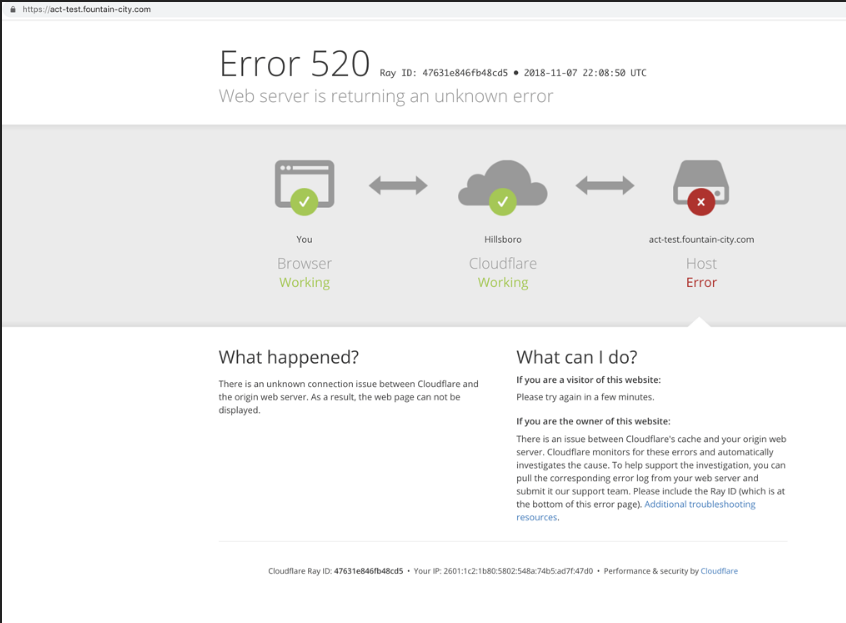Screen dimensions: 846x623
Task: Click the Error 520 heading
Action: click(294, 64)
